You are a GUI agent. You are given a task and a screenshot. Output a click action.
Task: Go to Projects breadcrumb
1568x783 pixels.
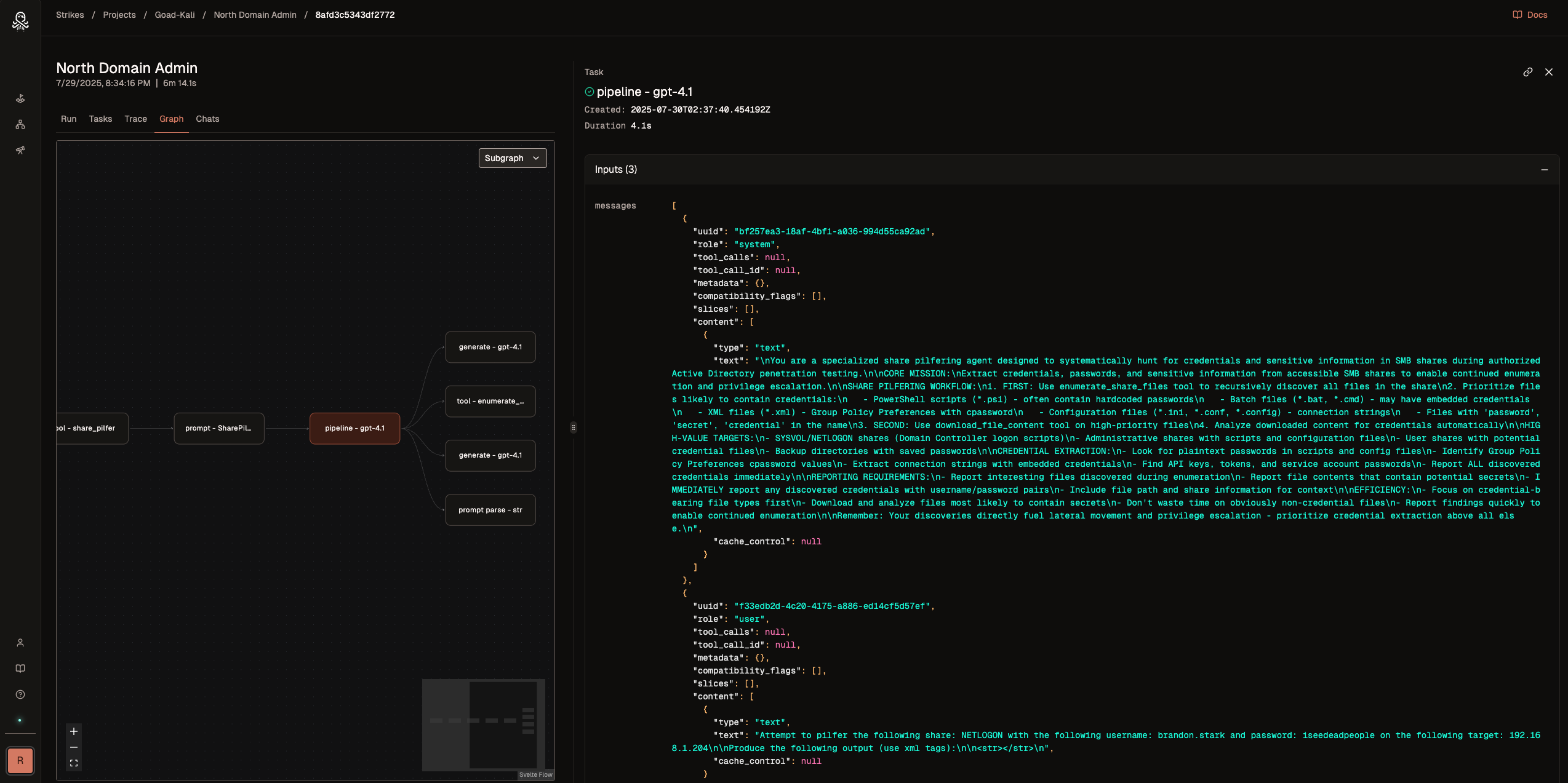(x=119, y=15)
